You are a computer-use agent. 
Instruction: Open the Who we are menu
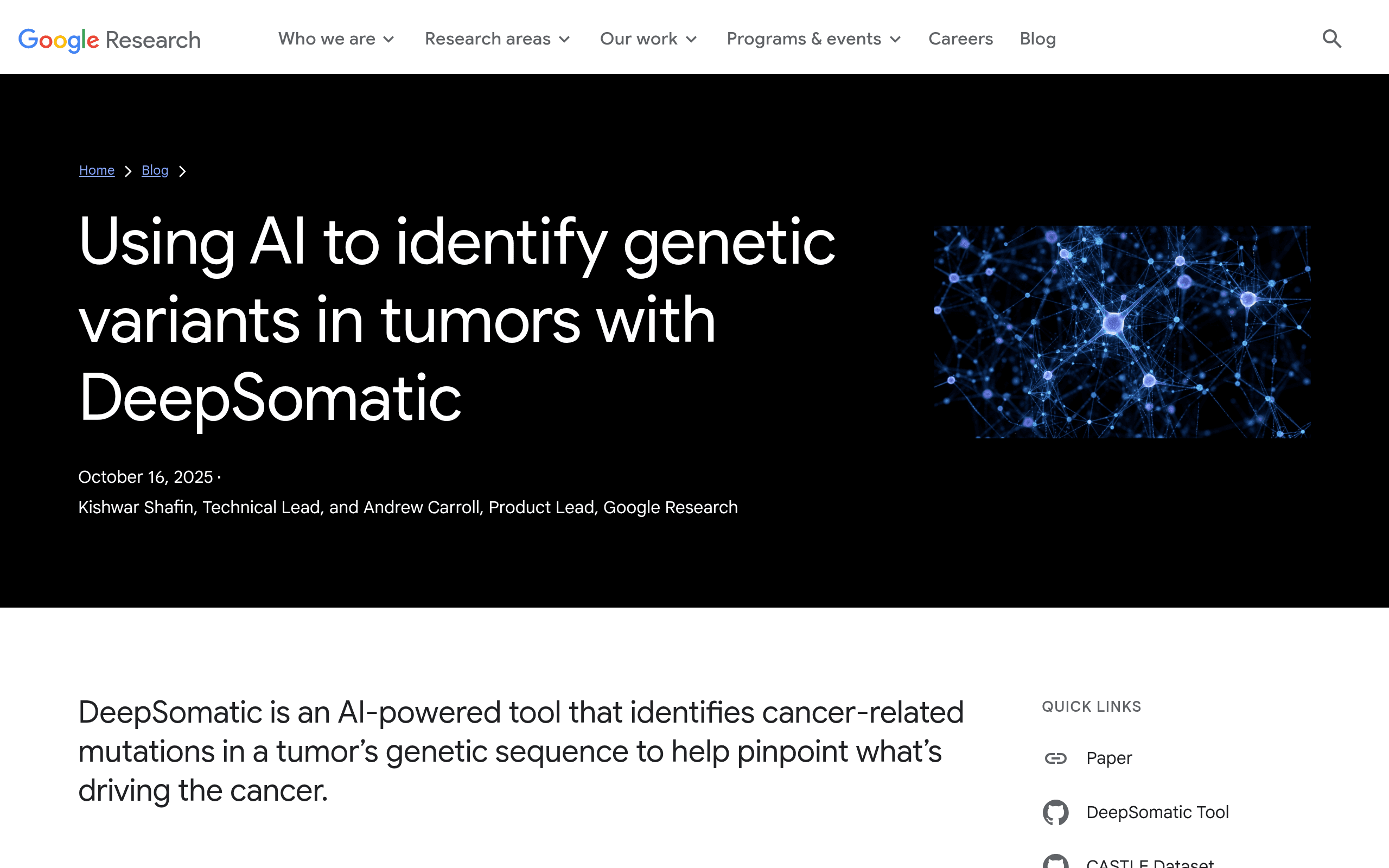(x=327, y=39)
